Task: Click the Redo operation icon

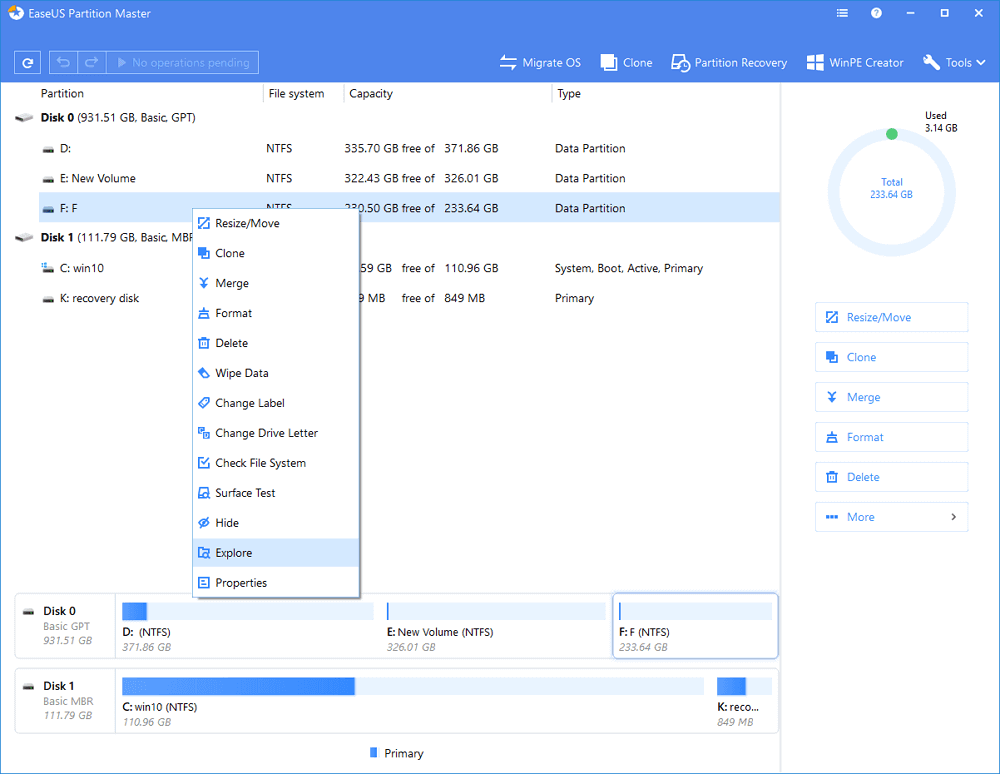Action: [x=91, y=62]
